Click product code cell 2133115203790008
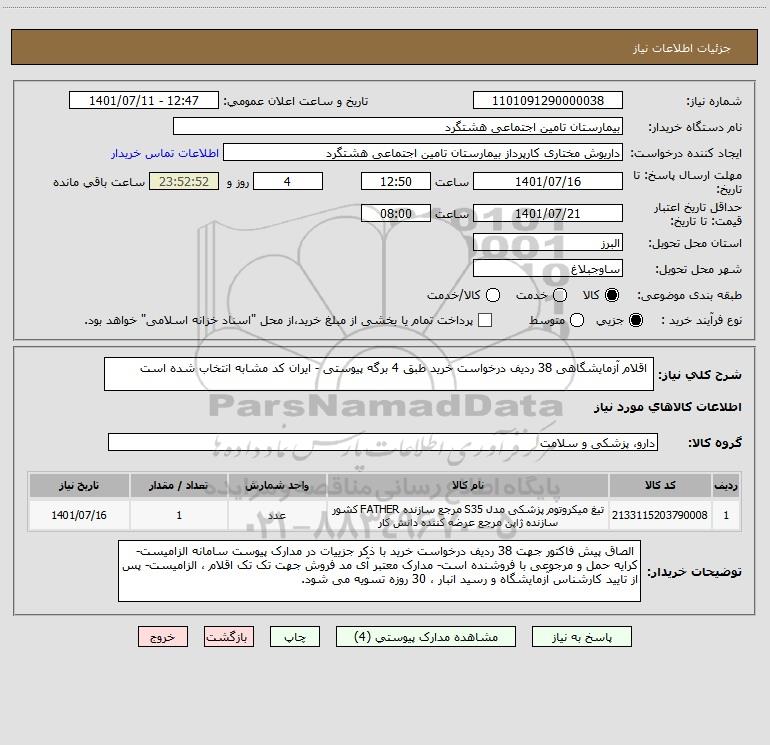770x745 pixels. click(660, 515)
